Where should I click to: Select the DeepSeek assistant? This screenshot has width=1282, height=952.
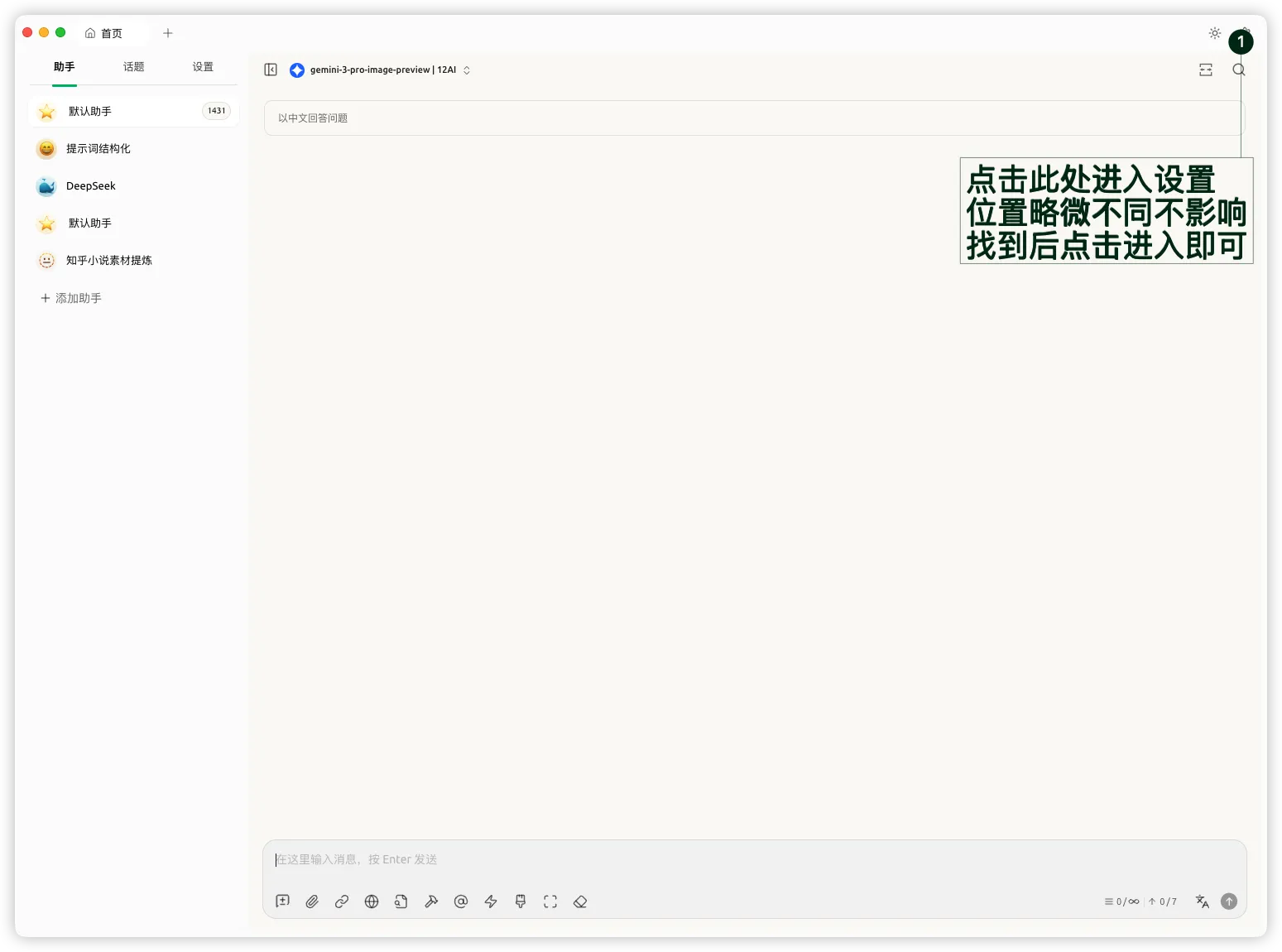(91, 186)
